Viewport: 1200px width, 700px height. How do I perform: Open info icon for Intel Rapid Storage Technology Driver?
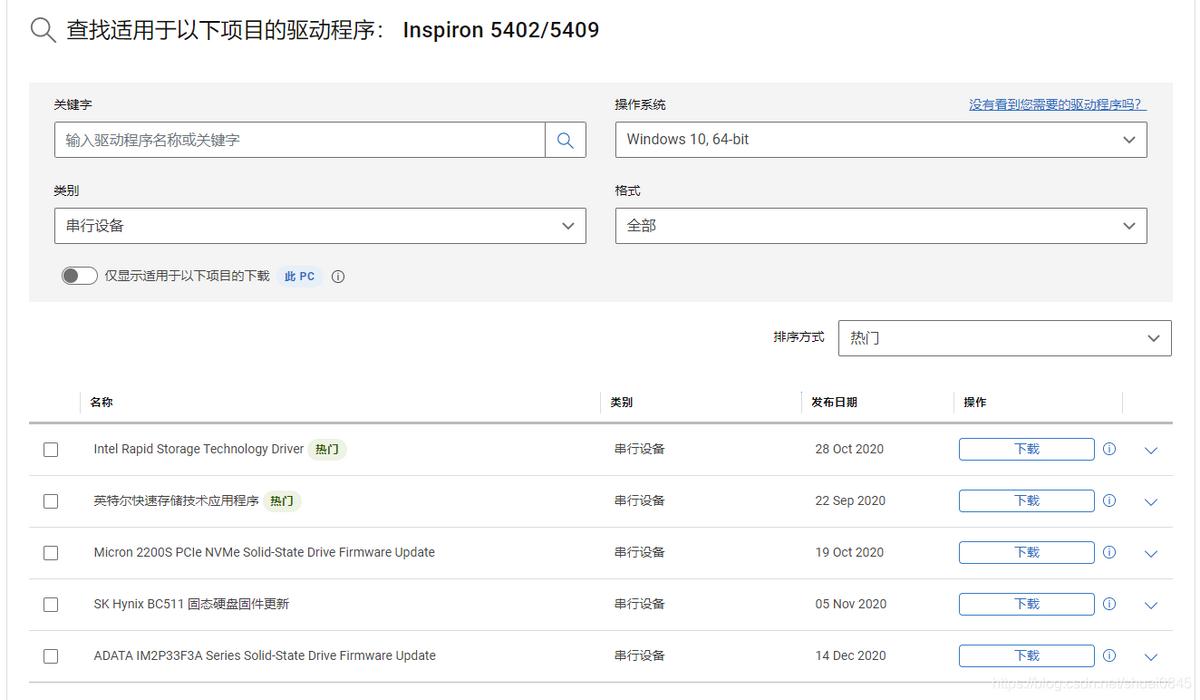(1109, 449)
